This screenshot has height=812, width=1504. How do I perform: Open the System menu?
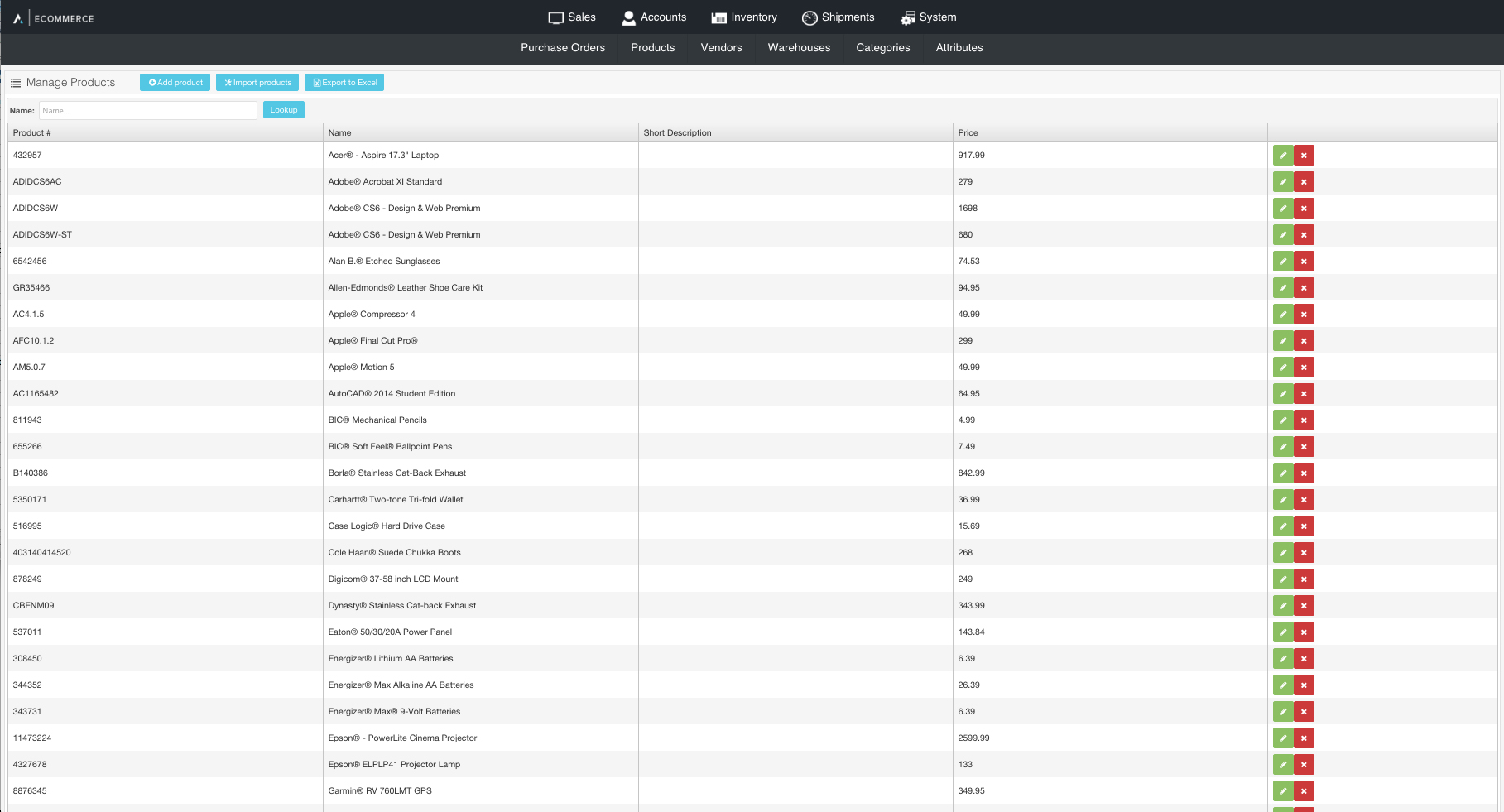pos(929,17)
